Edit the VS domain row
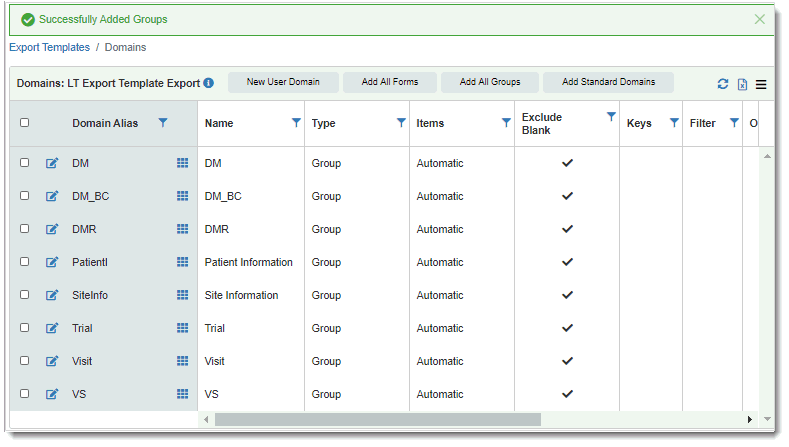The width and height of the screenshot is (789, 447). click(x=52, y=394)
